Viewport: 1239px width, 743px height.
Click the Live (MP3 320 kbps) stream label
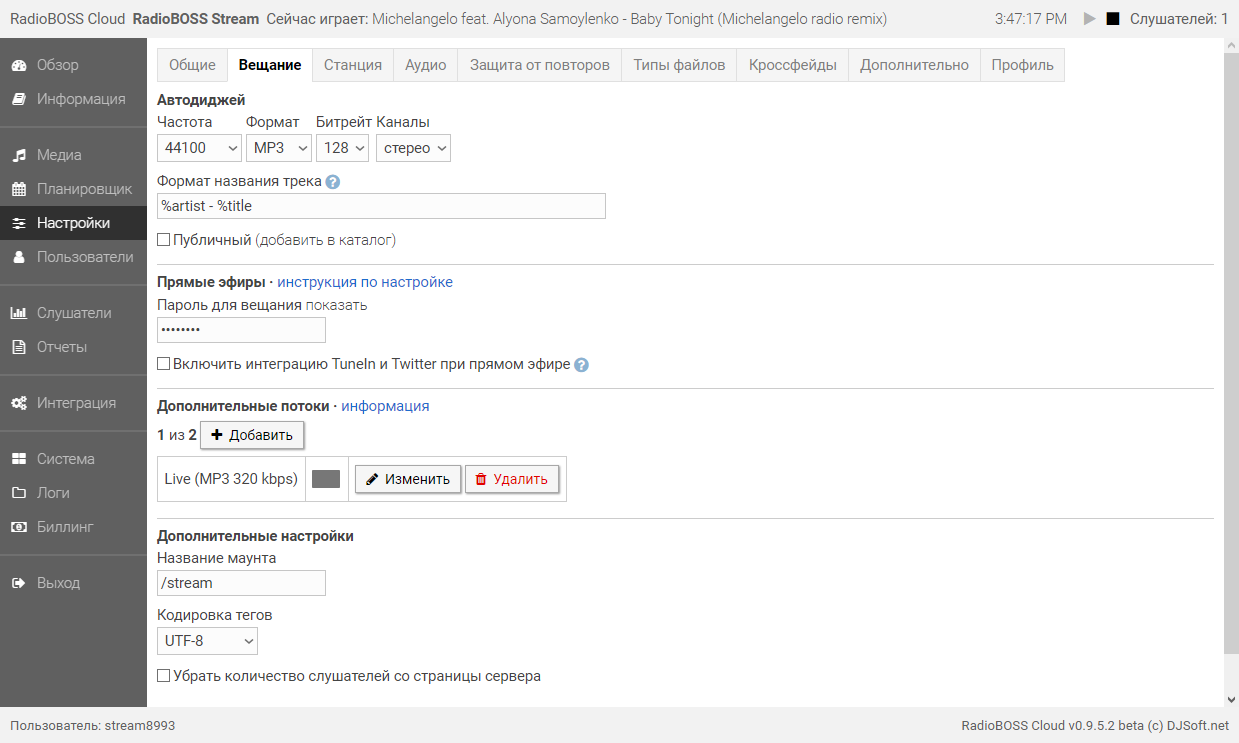click(x=231, y=479)
